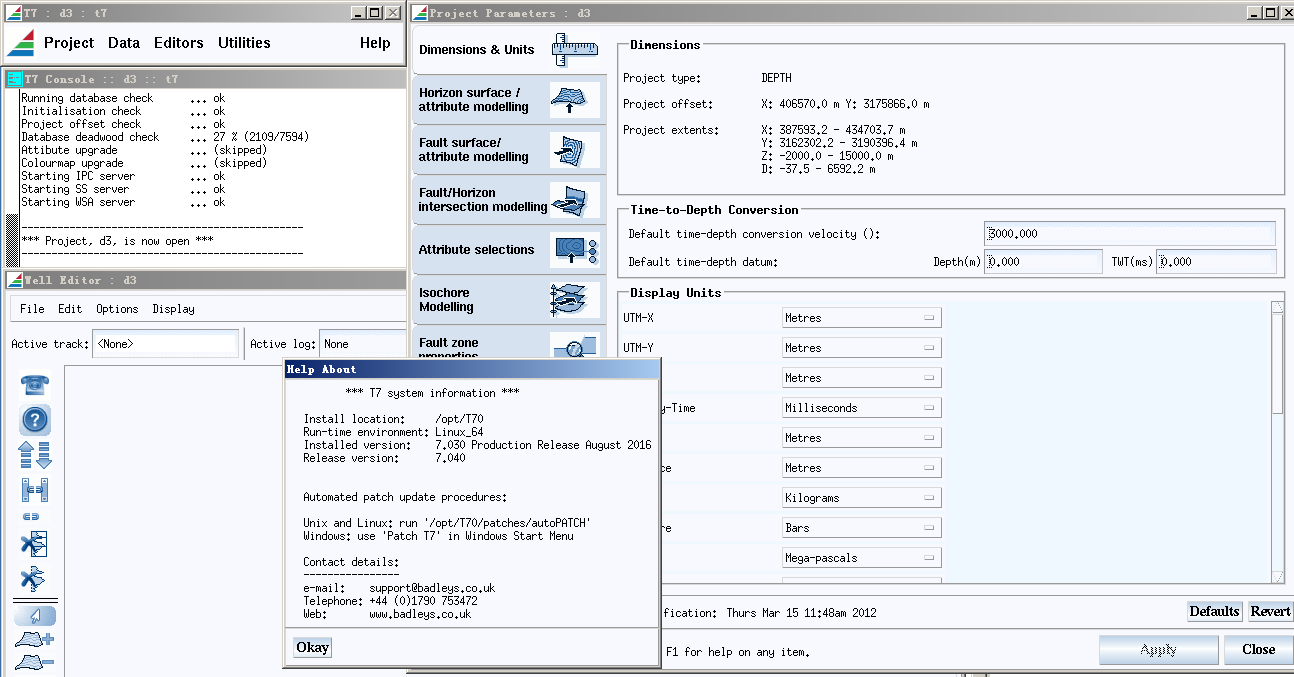Click the T7 Console title bar icon

[14, 79]
